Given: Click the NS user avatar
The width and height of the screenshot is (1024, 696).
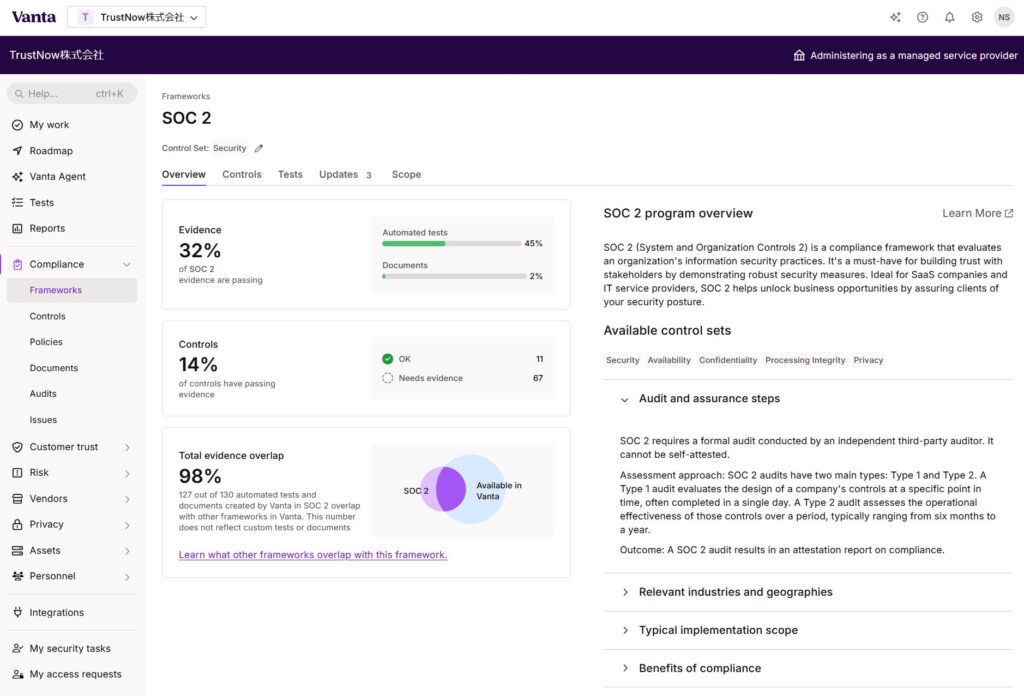Looking at the screenshot, I should 1003,17.
